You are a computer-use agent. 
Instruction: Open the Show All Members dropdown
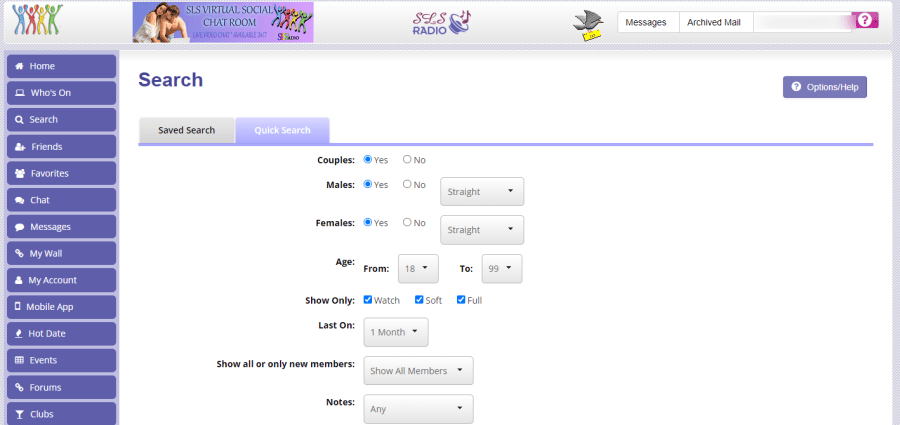point(418,371)
